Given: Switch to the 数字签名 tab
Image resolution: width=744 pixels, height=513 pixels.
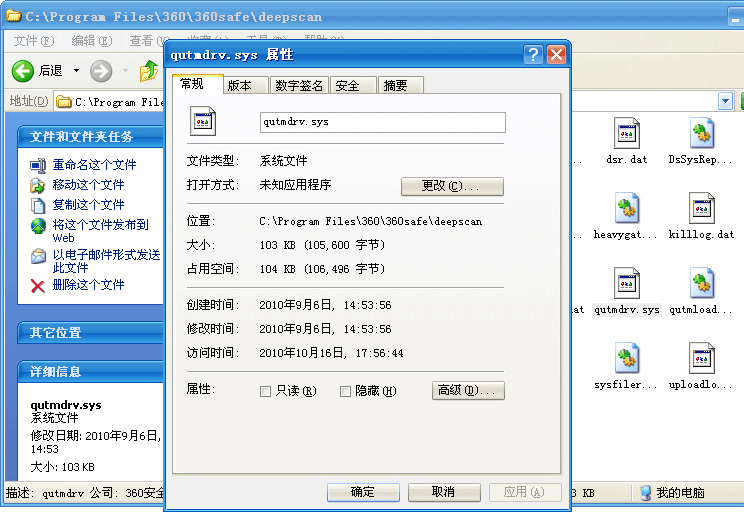Looking at the screenshot, I should [299, 86].
